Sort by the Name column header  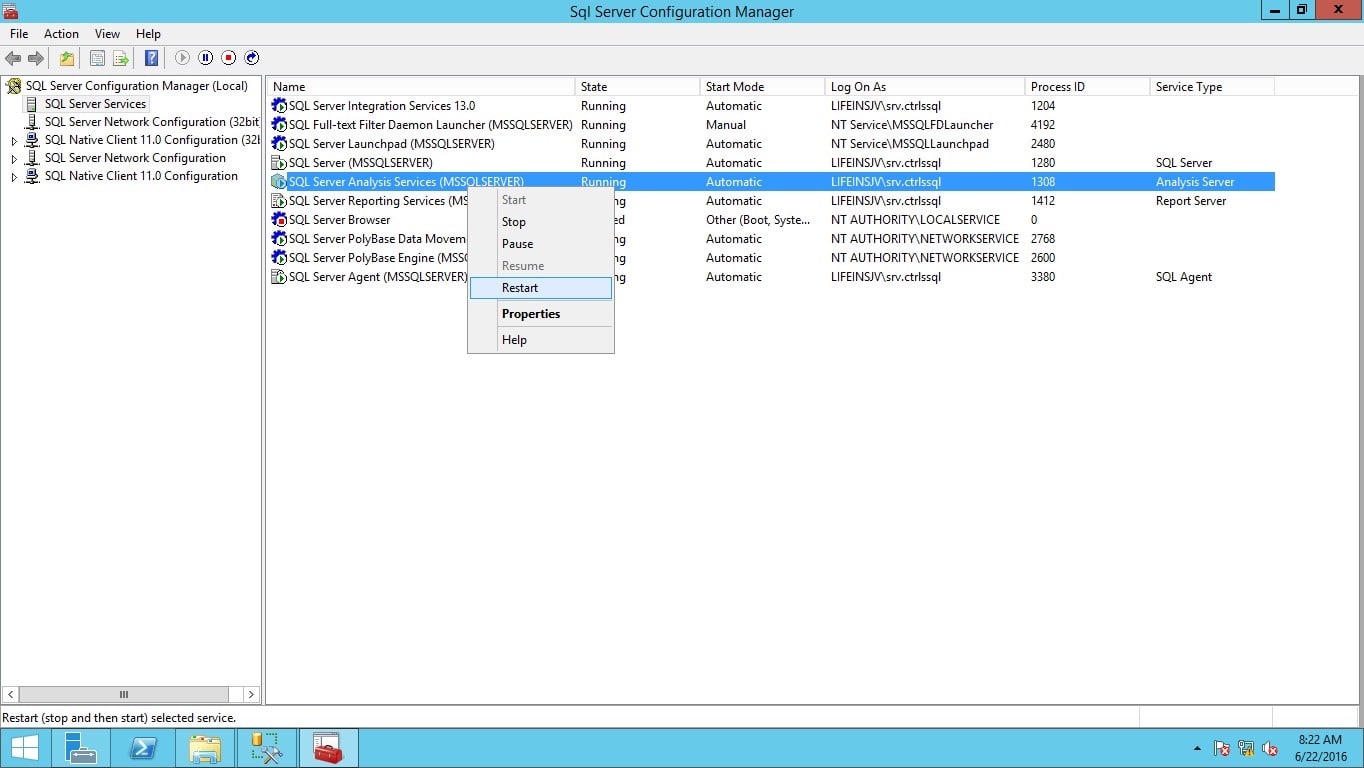coord(421,87)
